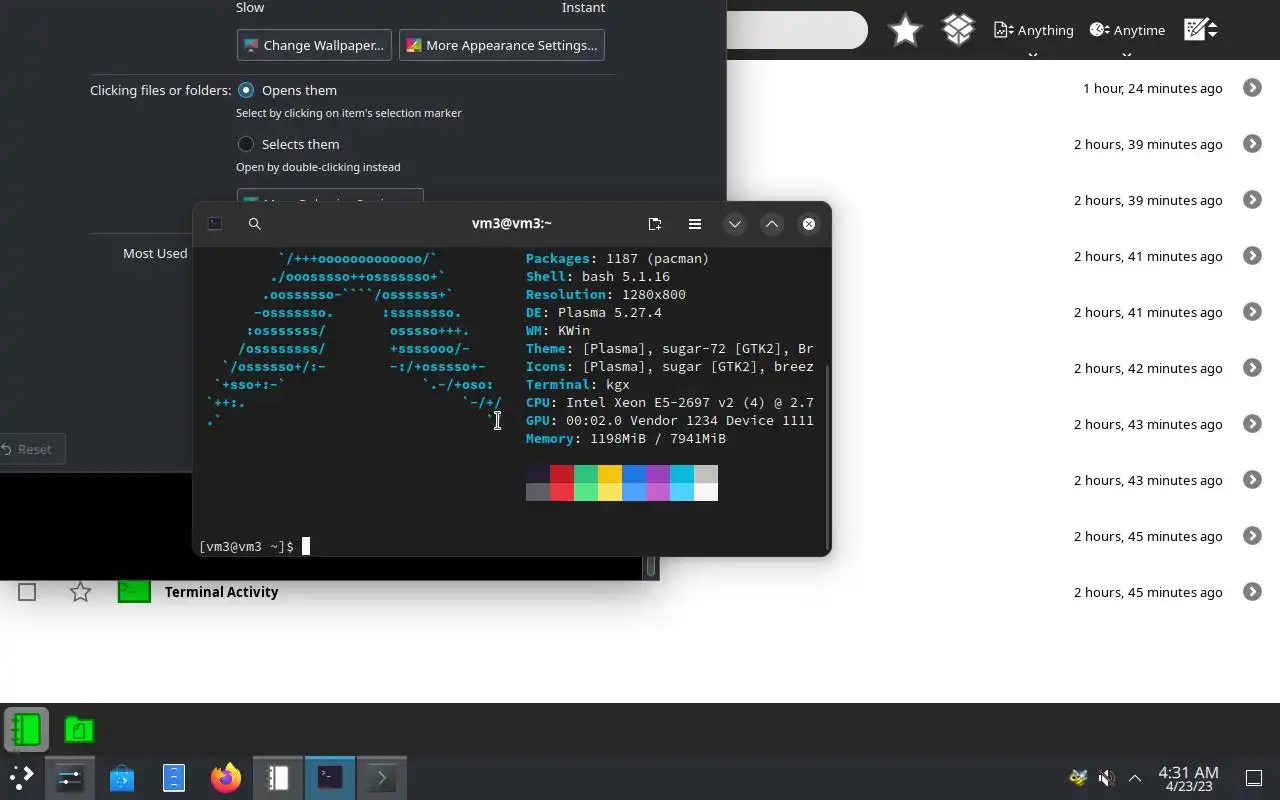
Task: Add a new tab in the terminal
Action: click(655, 224)
